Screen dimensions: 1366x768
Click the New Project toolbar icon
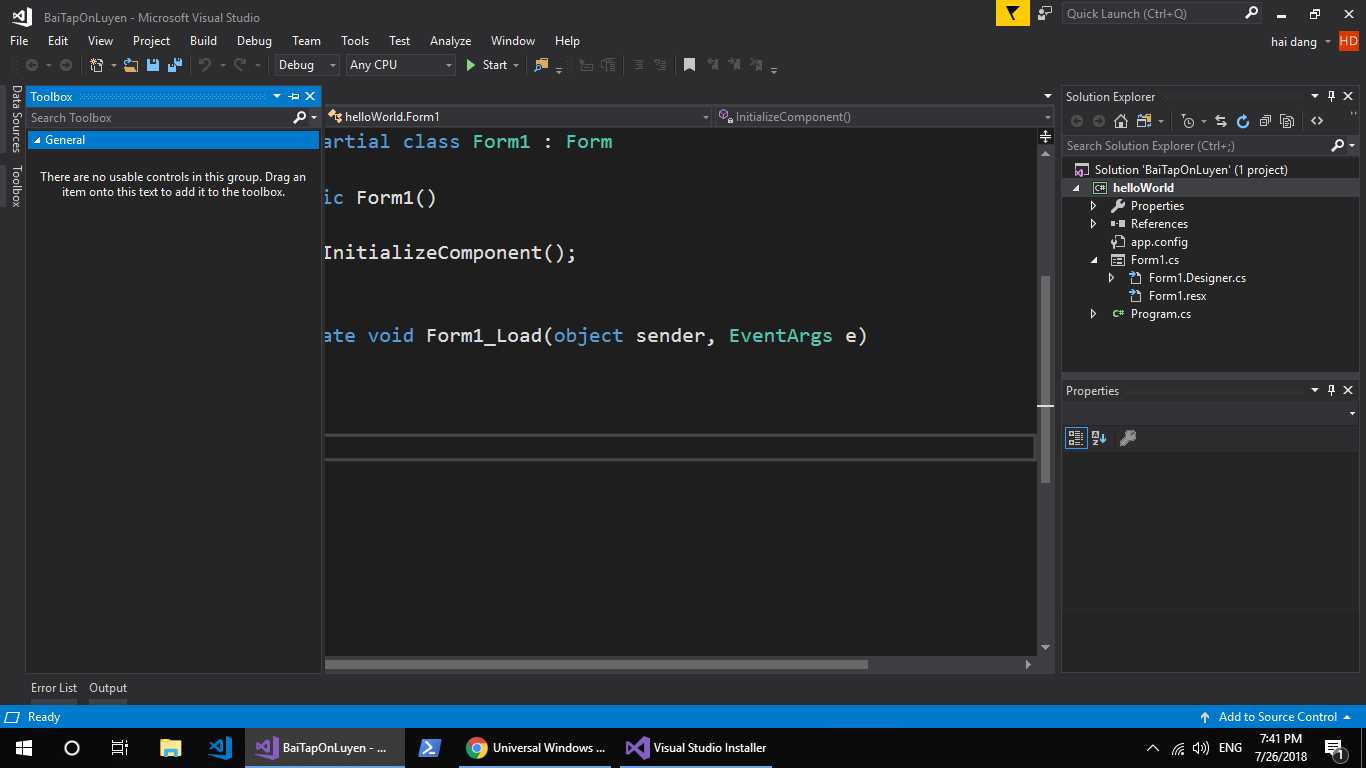pos(97,65)
